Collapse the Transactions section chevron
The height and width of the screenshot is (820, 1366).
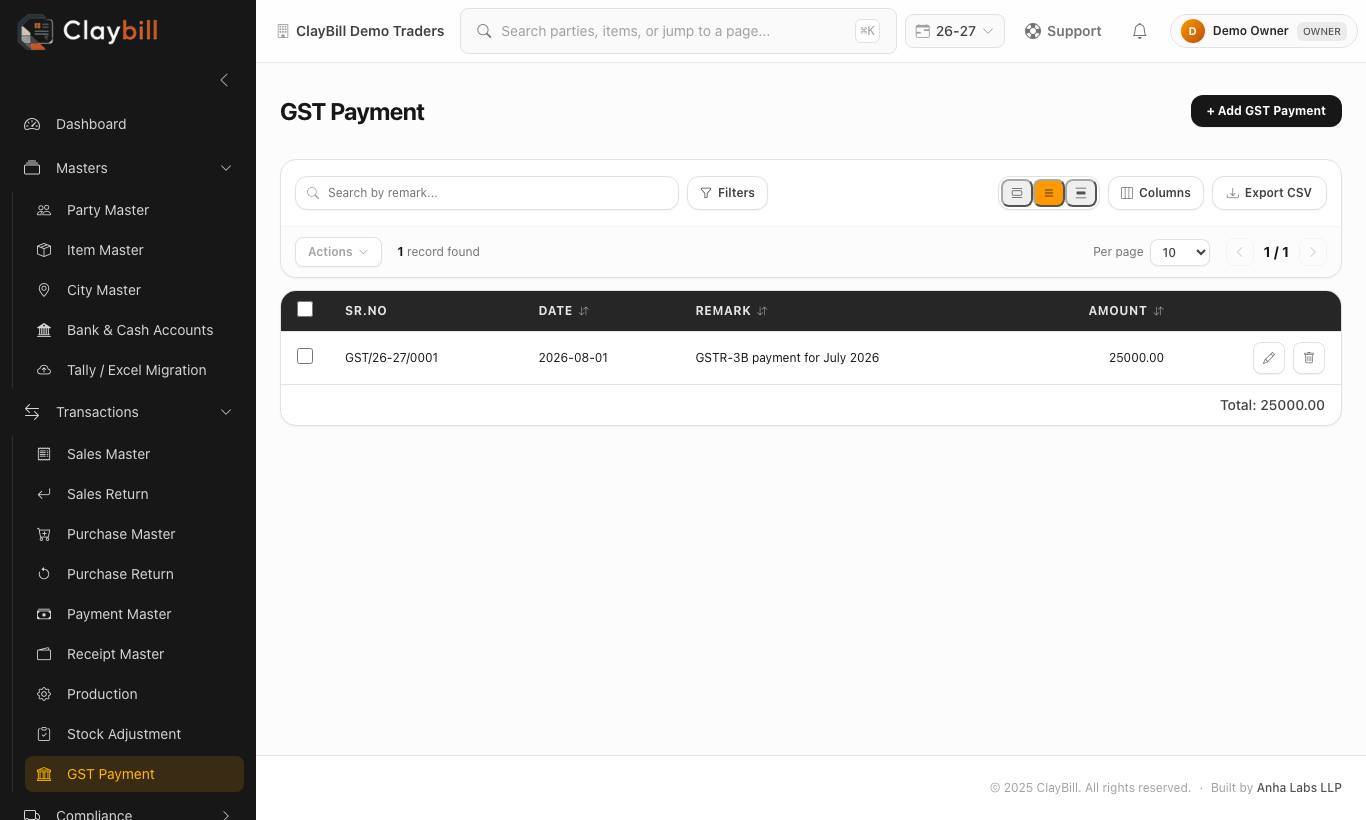[x=226, y=412]
